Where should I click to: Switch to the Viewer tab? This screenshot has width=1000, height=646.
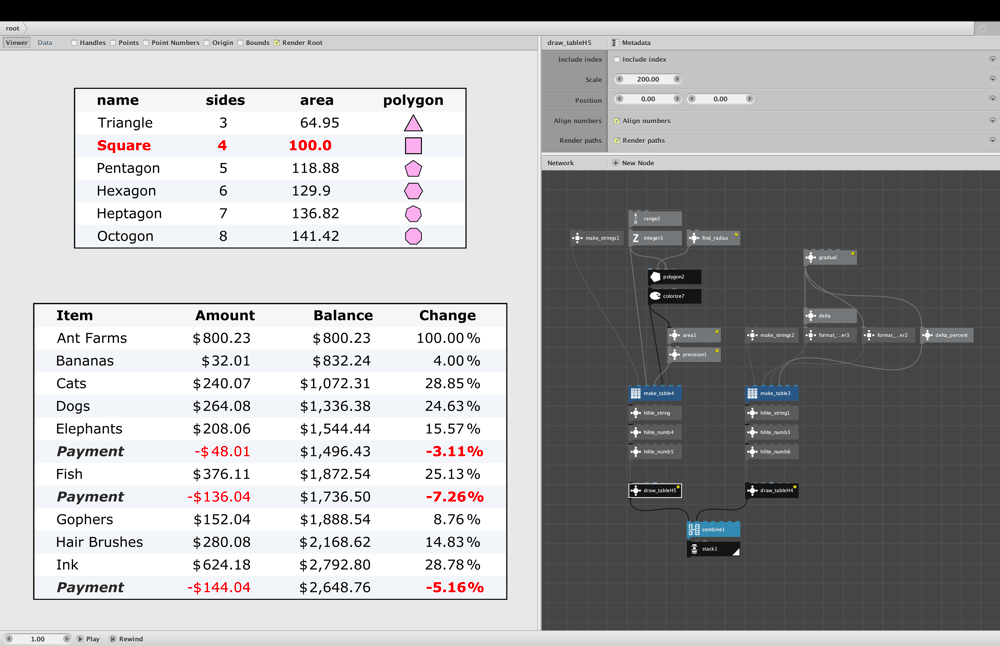click(17, 43)
